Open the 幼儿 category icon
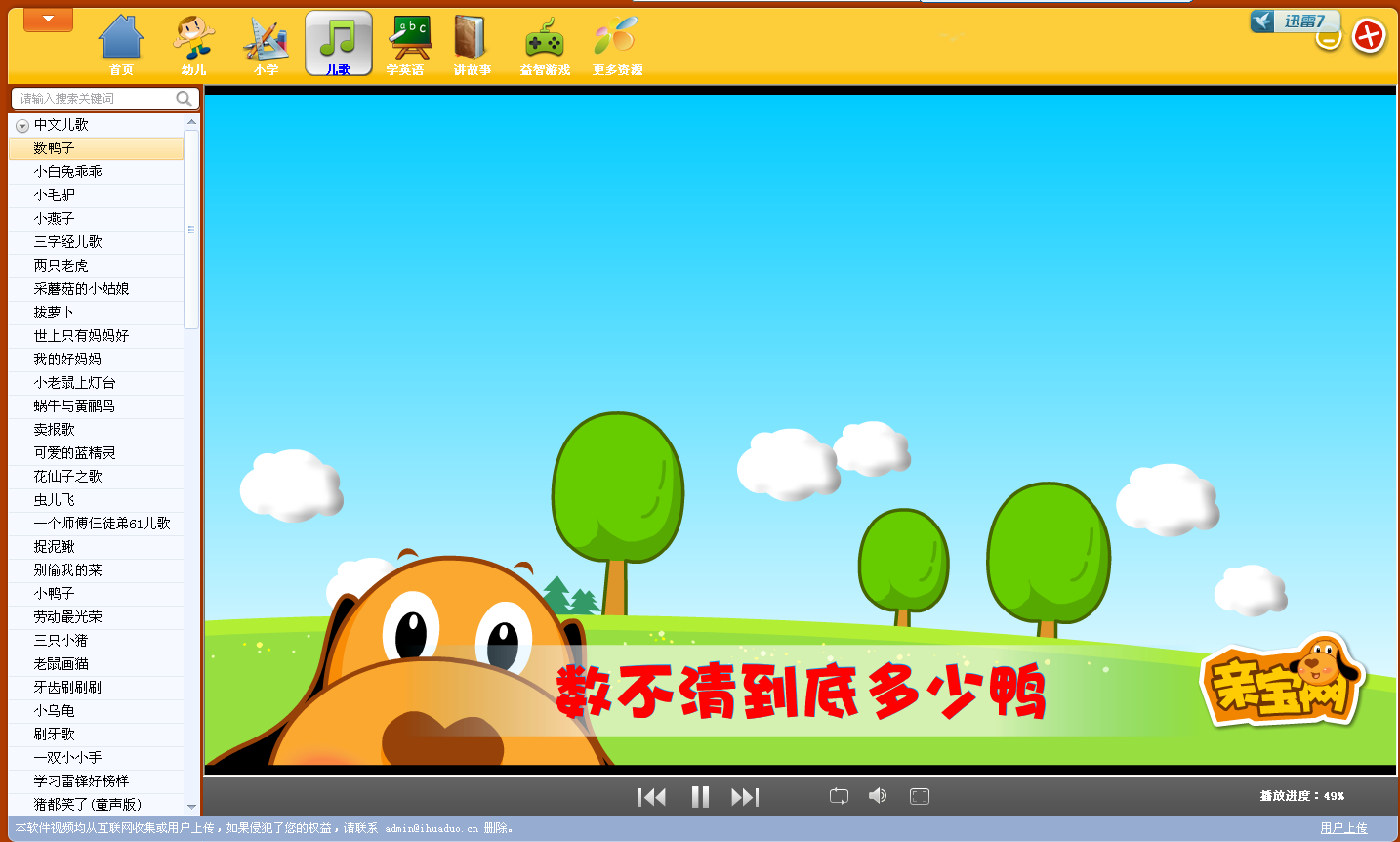The width and height of the screenshot is (1400, 842). pyautogui.click(x=193, y=45)
